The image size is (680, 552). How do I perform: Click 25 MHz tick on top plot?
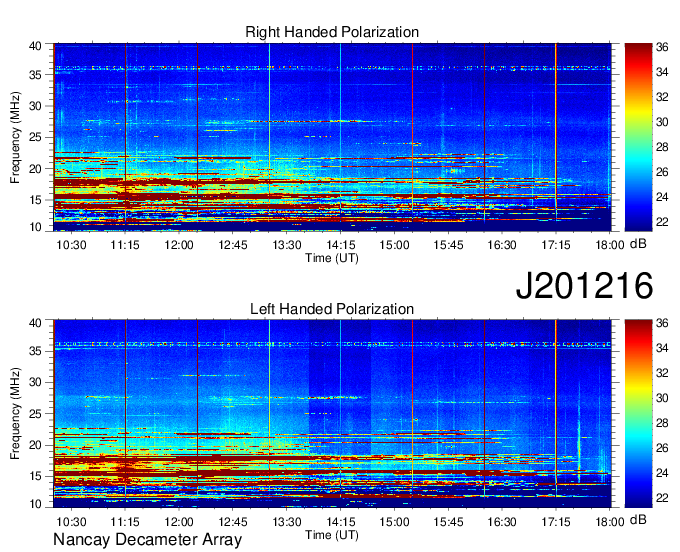pos(35,137)
